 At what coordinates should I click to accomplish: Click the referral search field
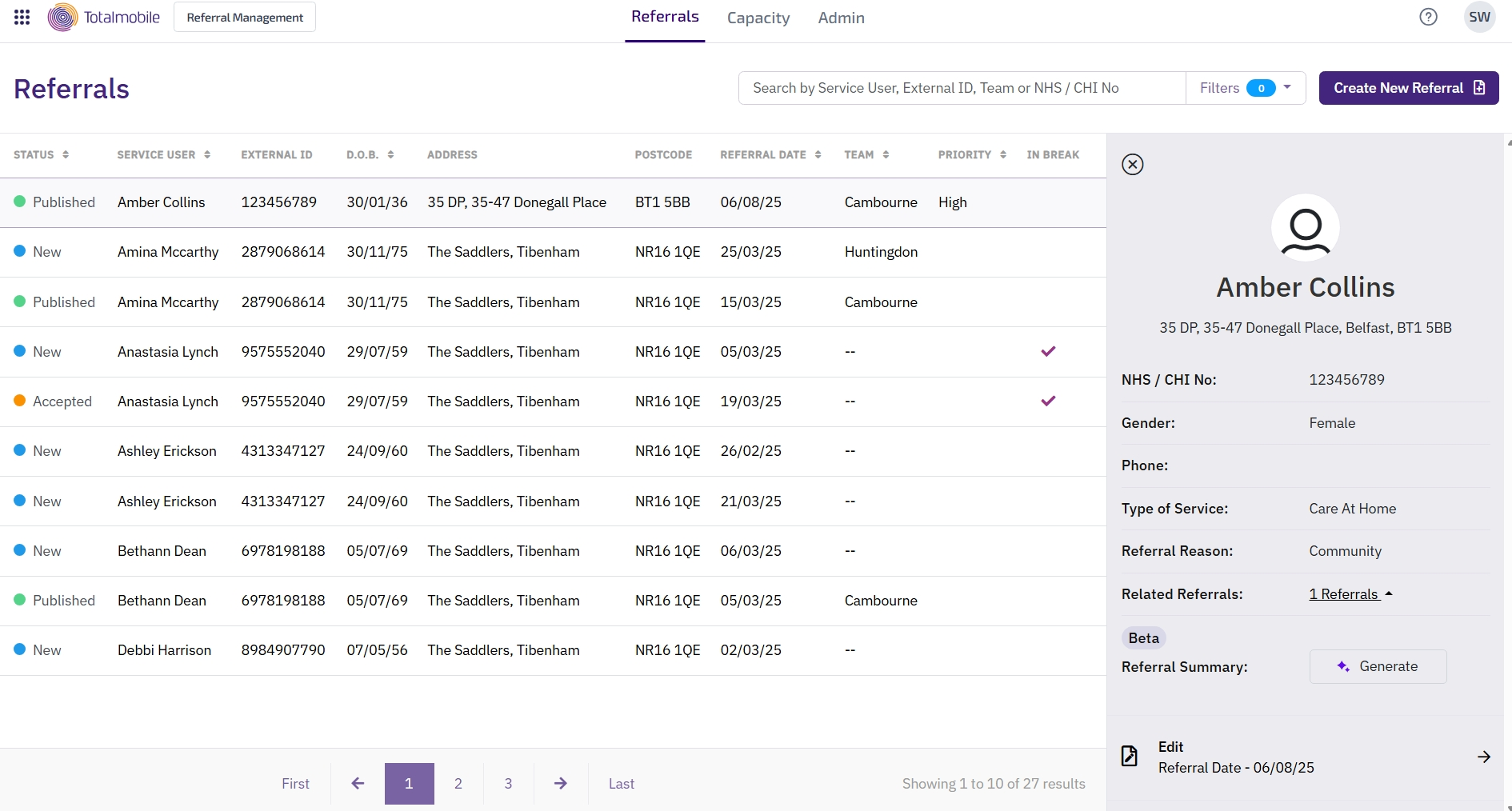962,88
